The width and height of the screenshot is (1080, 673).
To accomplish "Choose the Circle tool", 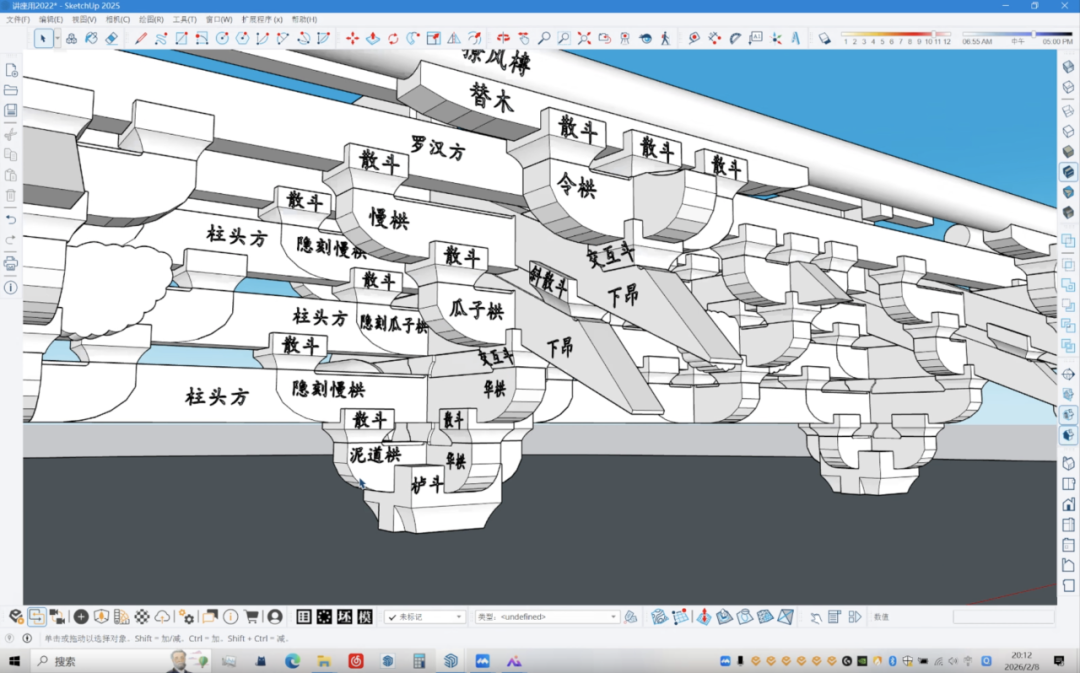I will click(x=222, y=39).
